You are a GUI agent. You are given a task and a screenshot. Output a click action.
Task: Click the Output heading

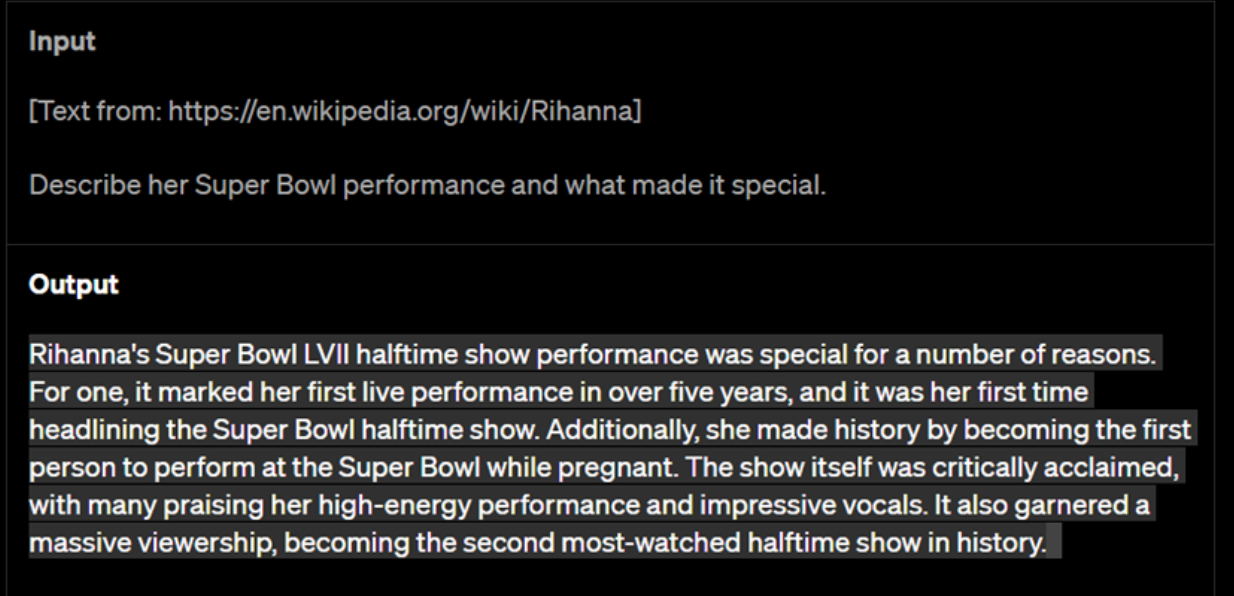click(x=73, y=284)
